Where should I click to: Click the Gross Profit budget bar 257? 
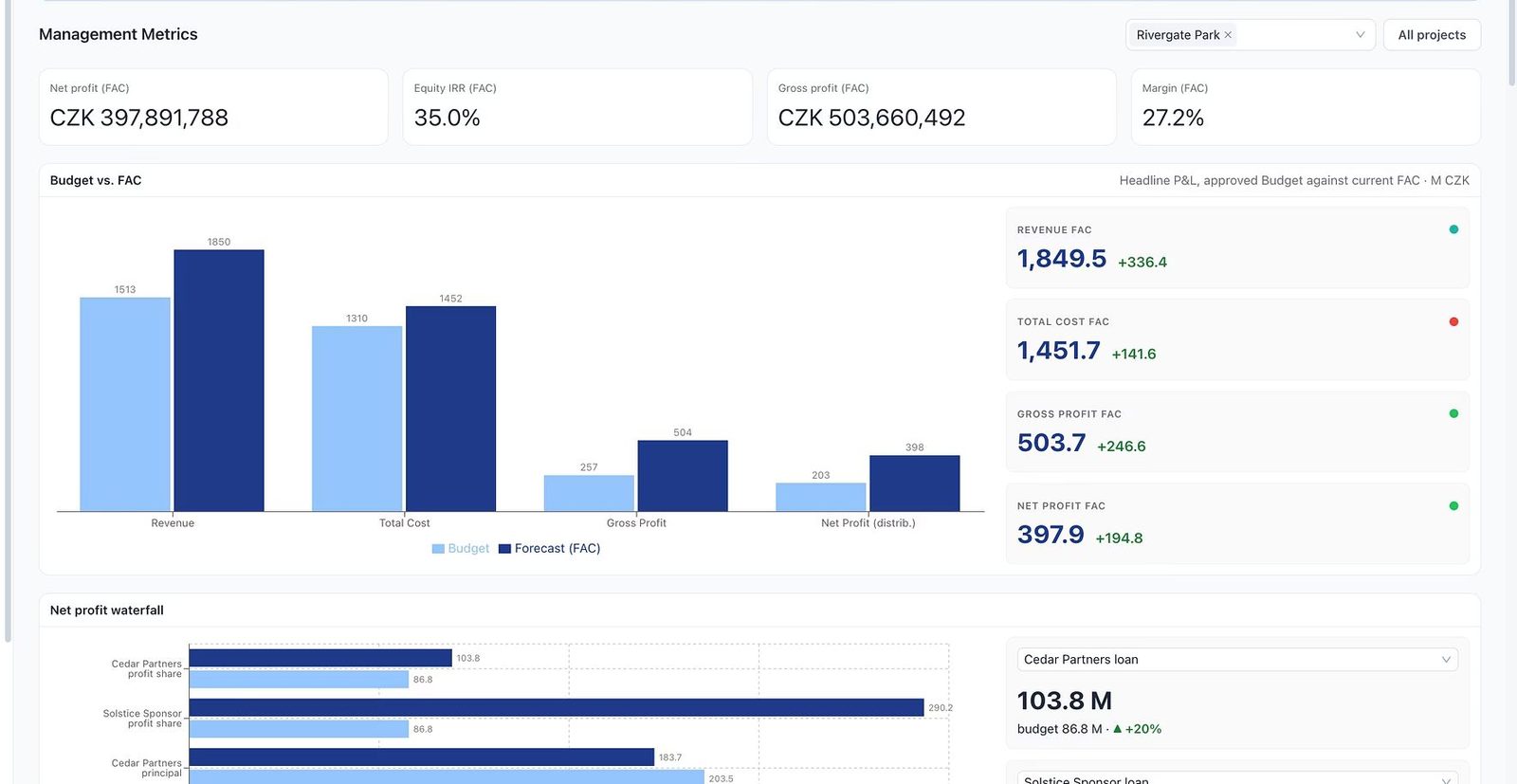click(589, 493)
